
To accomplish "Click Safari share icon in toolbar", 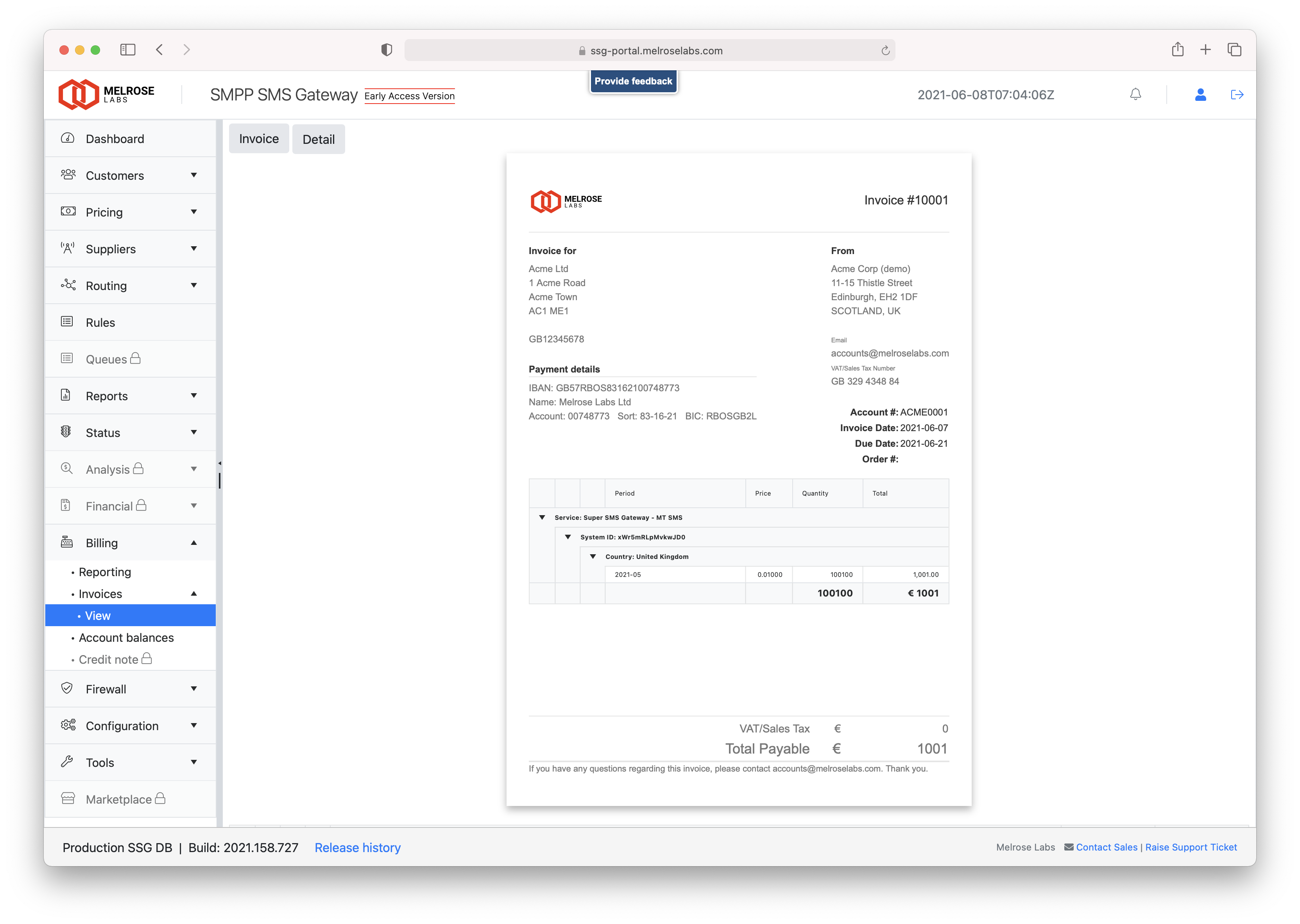I will point(1177,50).
